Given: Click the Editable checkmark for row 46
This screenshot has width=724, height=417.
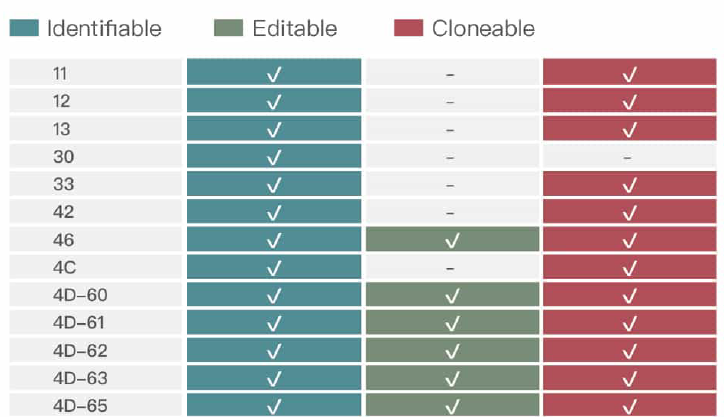Looking at the screenshot, I should (x=452, y=240).
